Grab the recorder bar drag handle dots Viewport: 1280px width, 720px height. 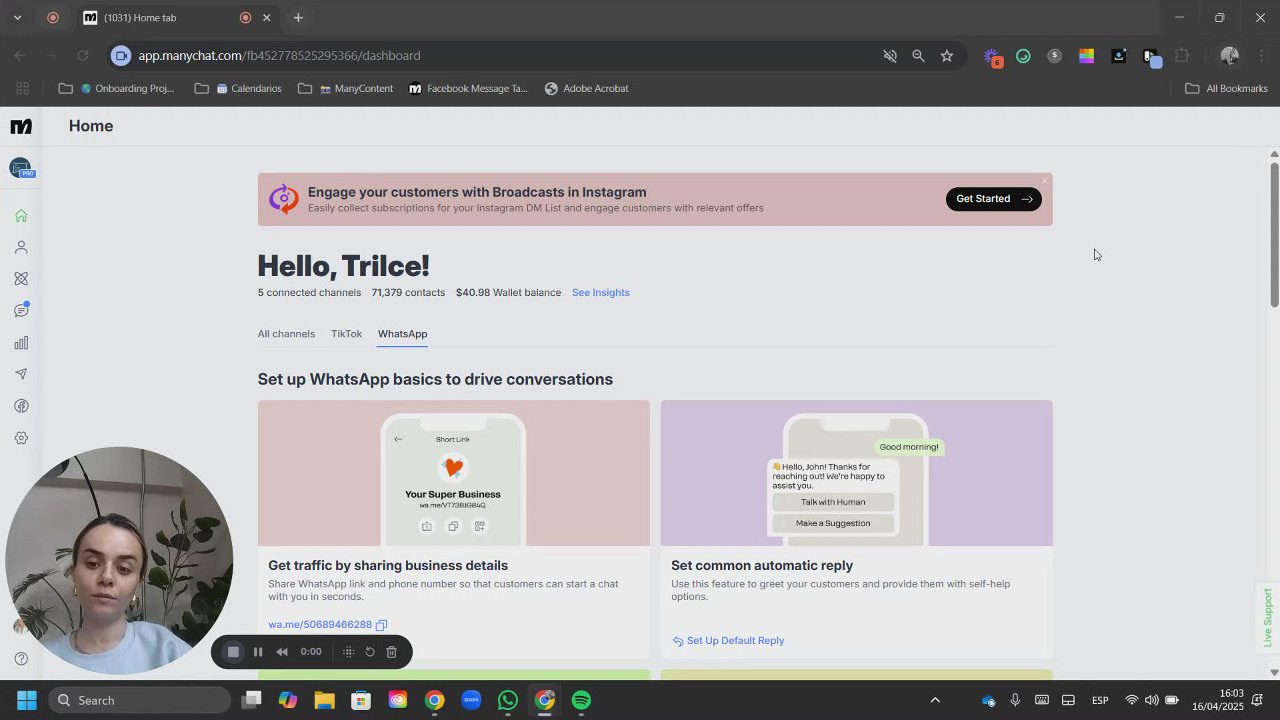[348, 652]
